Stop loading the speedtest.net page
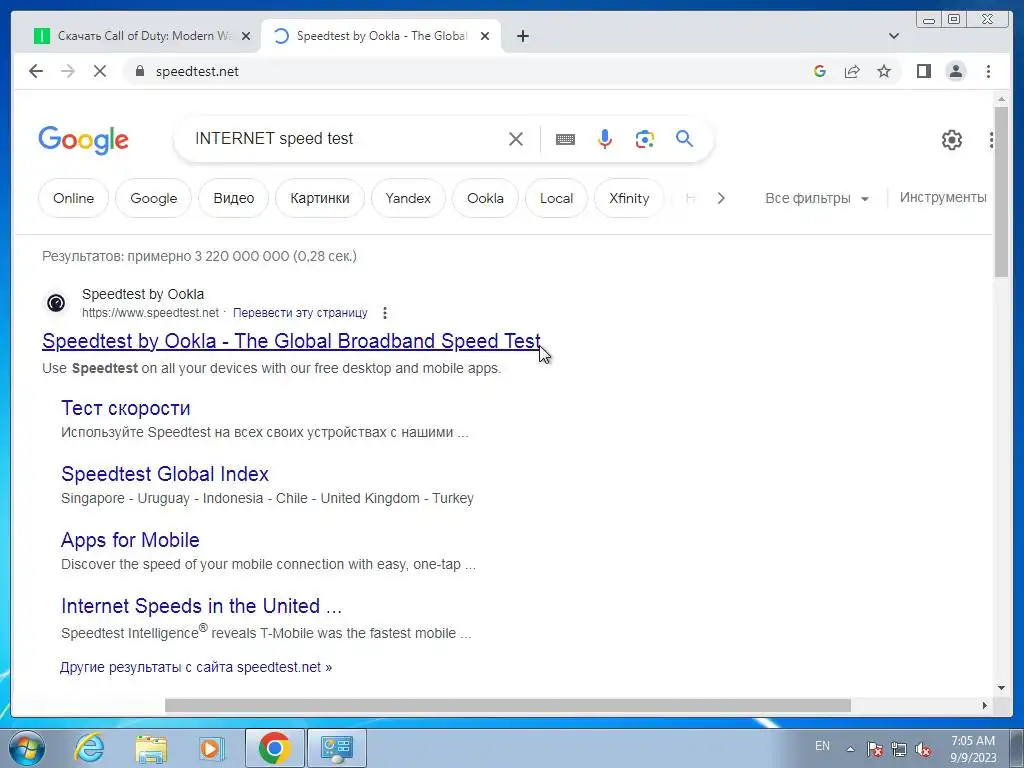Image resolution: width=1024 pixels, height=768 pixels. click(100, 71)
